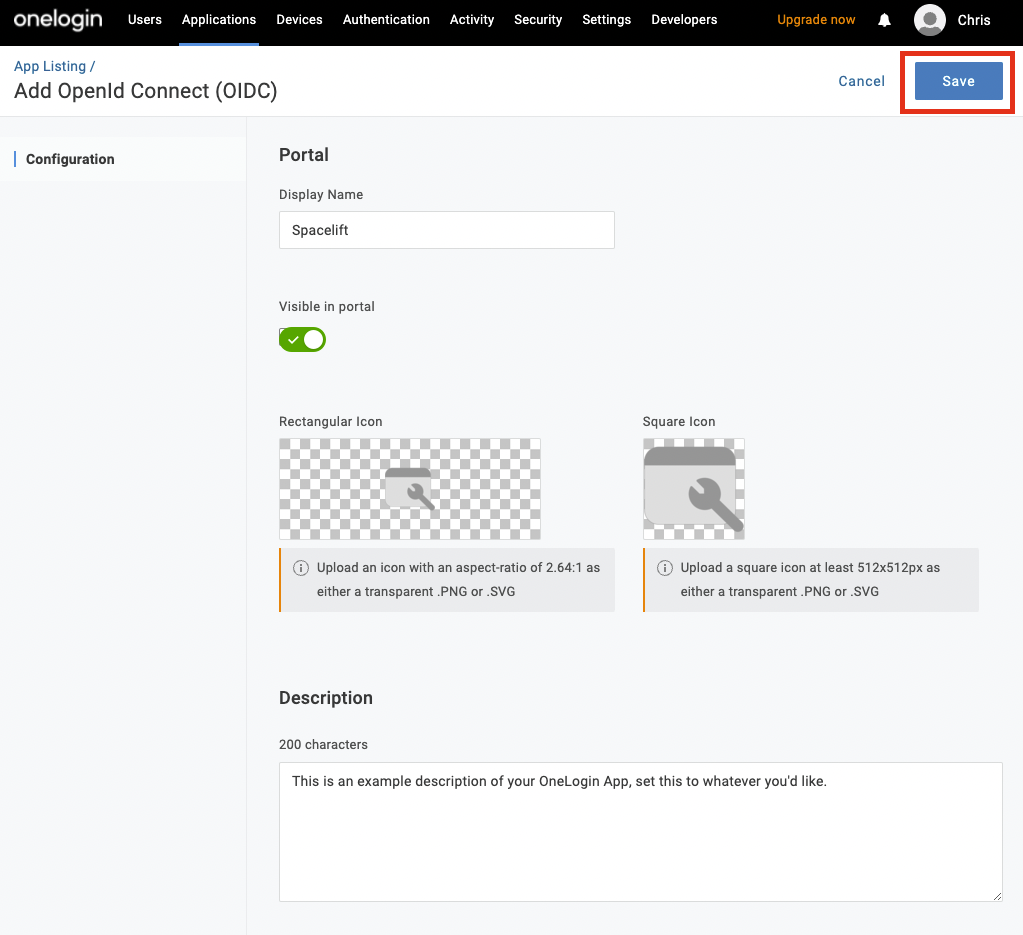Screen dimensions: 1023x935
Task: Click the Upgrade now link
Action: pyautogui.click(x=817, y=19)
